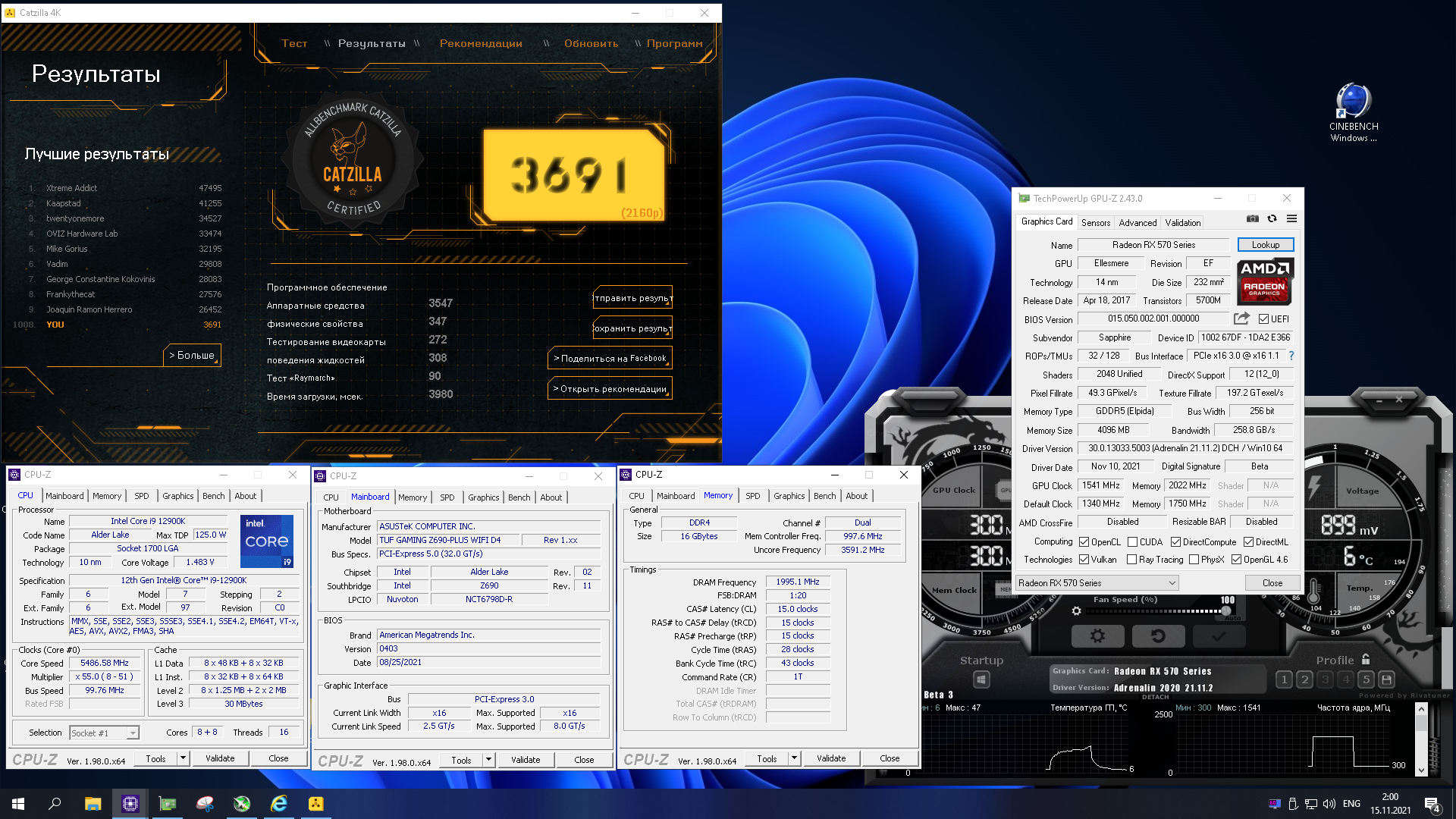Toggle the OpenGL 4.6 checkbox
This screenshot has width=1456, height=819.
click(x=1236, y=560)
